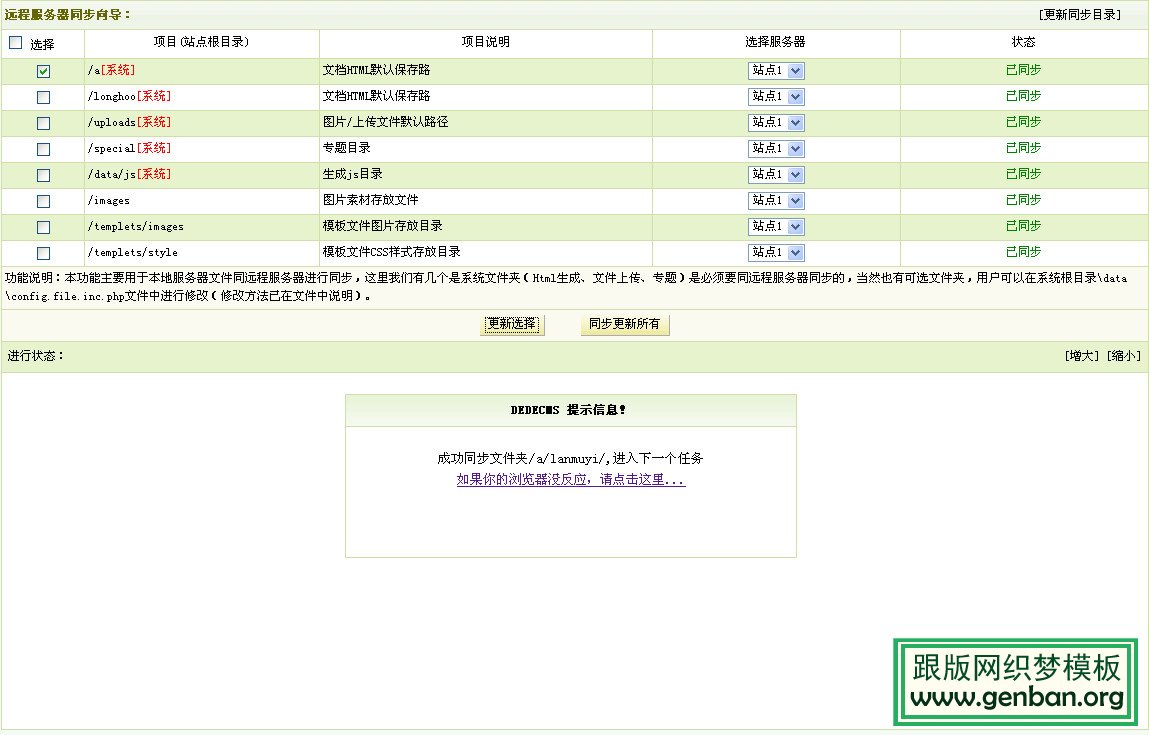Shrink status panel with 缩小 link
This screenshot has width=1149, height=735.
tap(1123, 356)
